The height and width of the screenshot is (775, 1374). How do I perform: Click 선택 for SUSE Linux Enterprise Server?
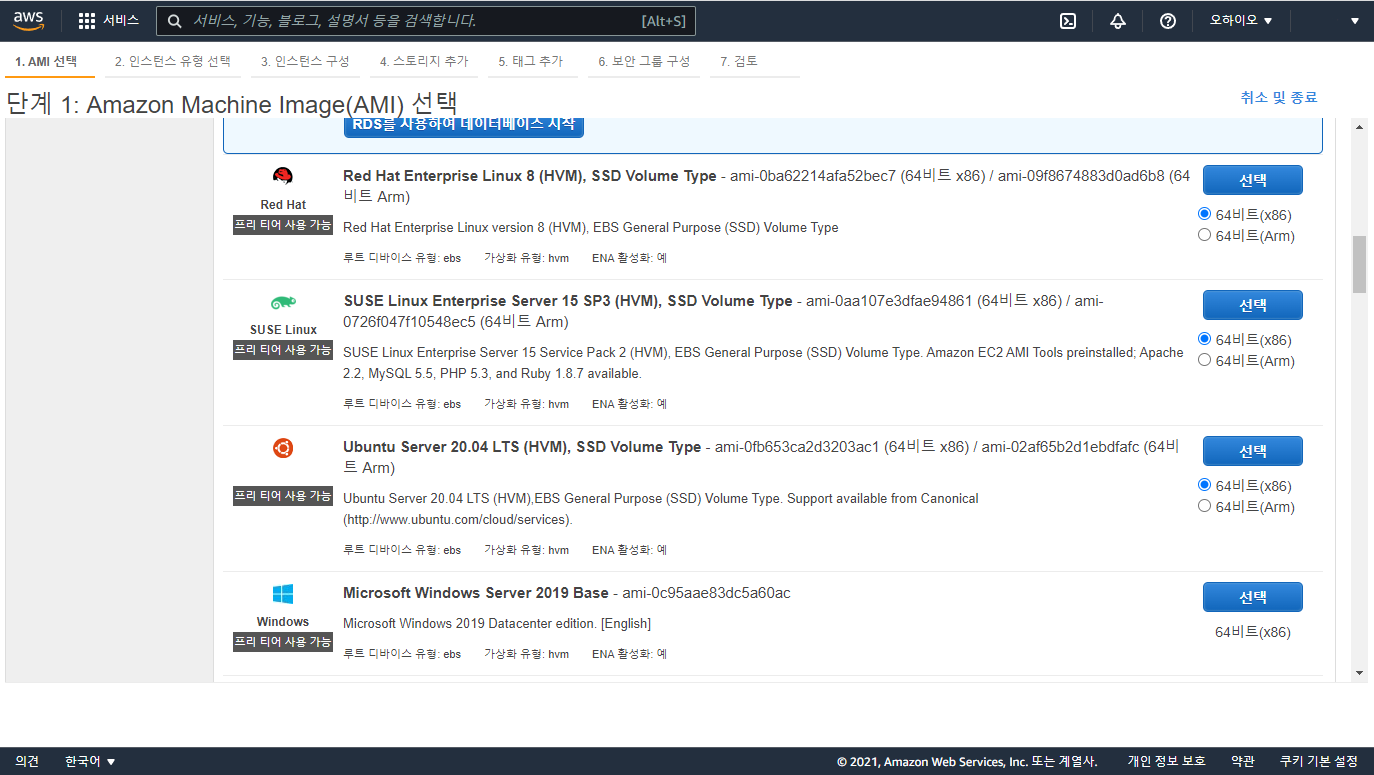(1253, 305)
